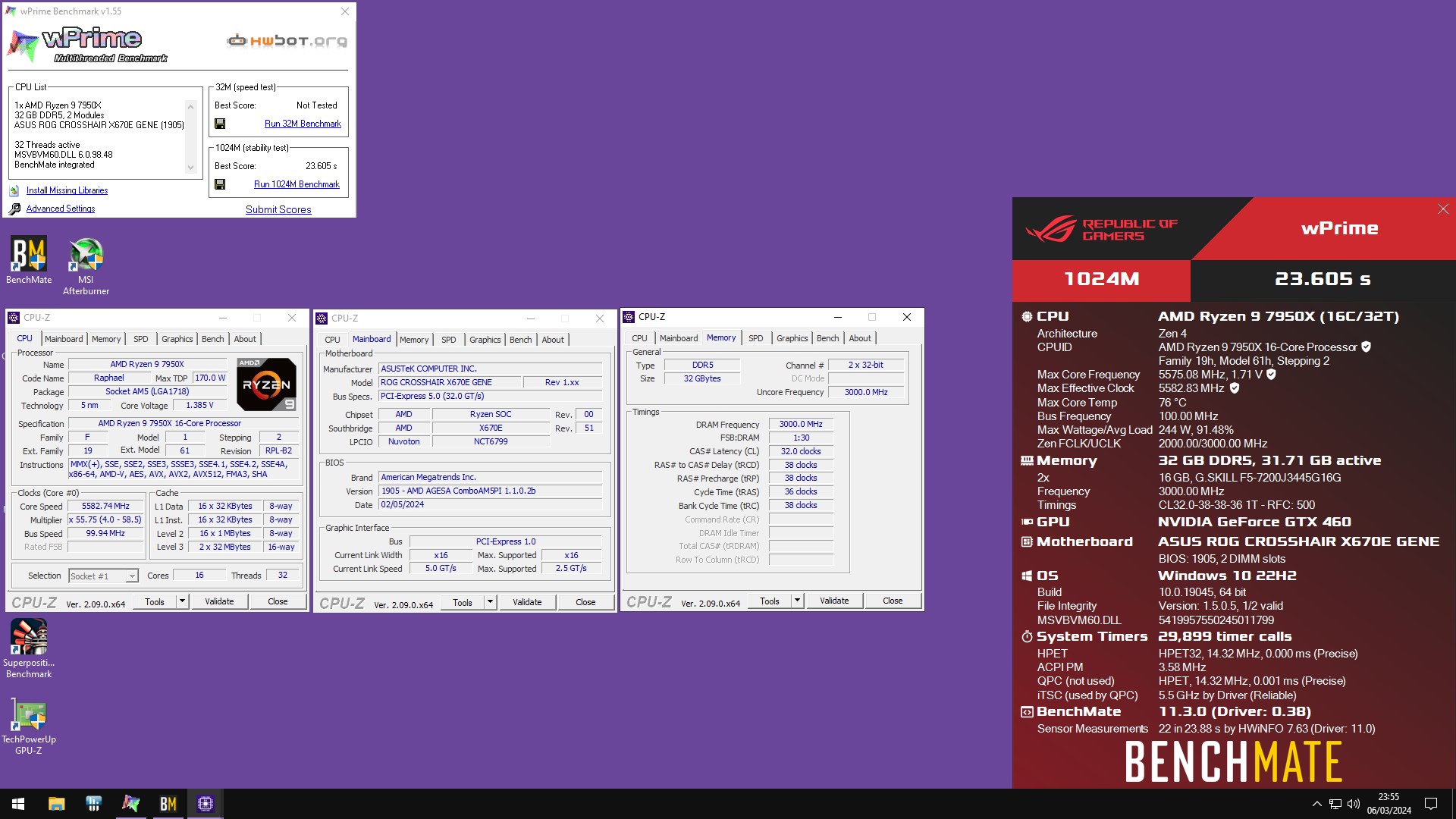The image size is (1456, 819).
Task: Click Validate in Memory CPU-Z window
Action: coord(834,601)
